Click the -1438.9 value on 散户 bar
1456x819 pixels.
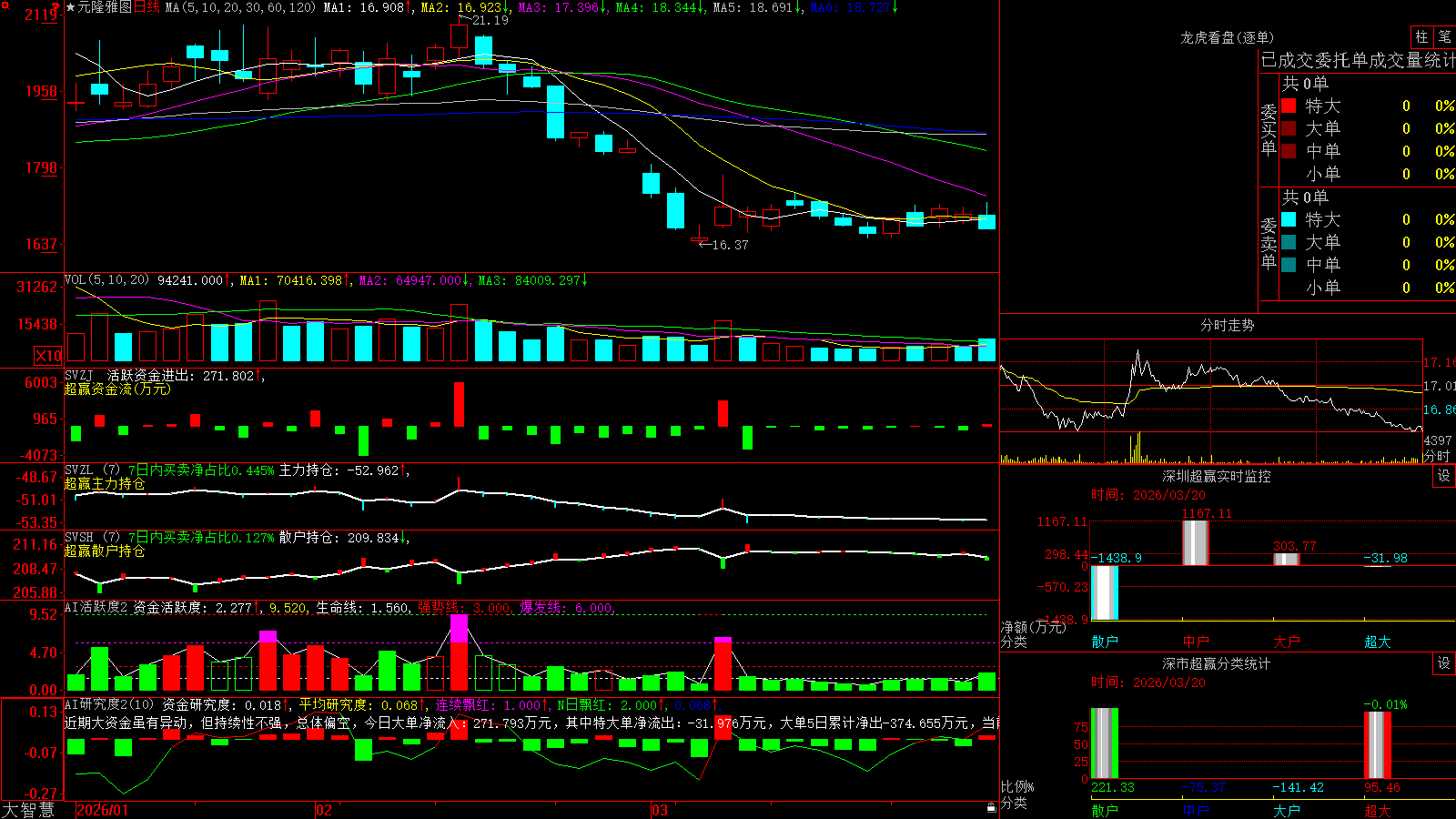coord(1118,558)
